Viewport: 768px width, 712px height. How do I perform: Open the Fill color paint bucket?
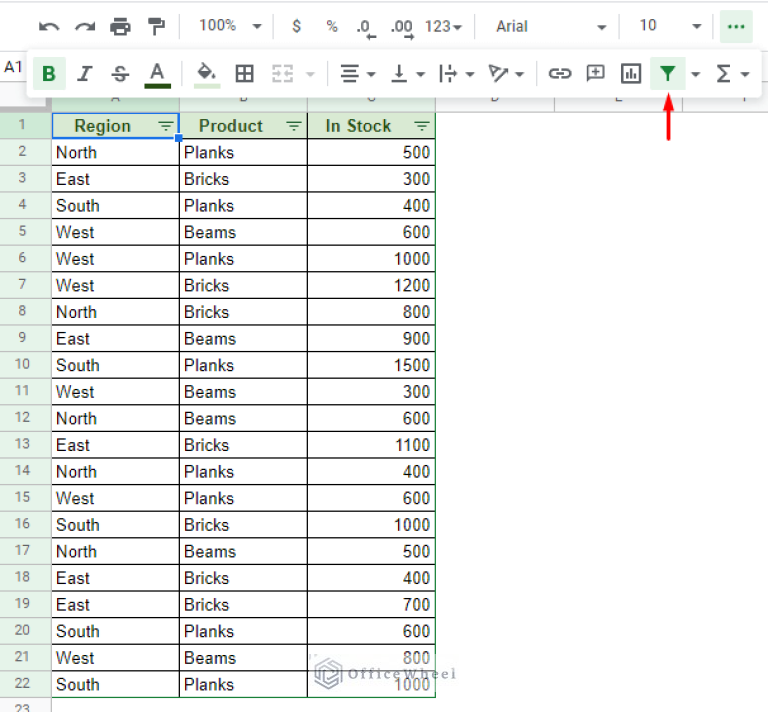click(x=207, y=74)
